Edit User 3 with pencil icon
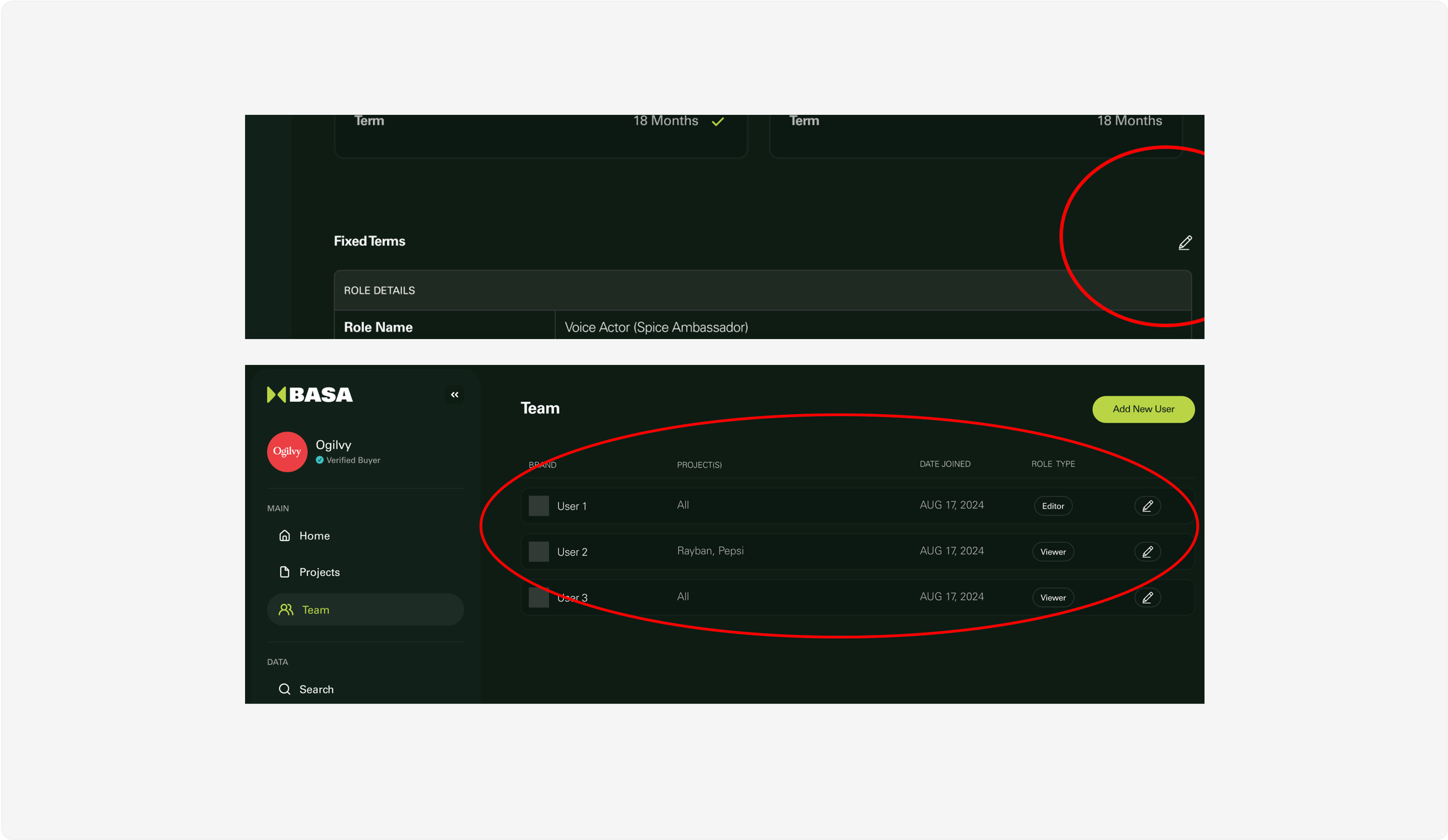 click(1148, 597)
